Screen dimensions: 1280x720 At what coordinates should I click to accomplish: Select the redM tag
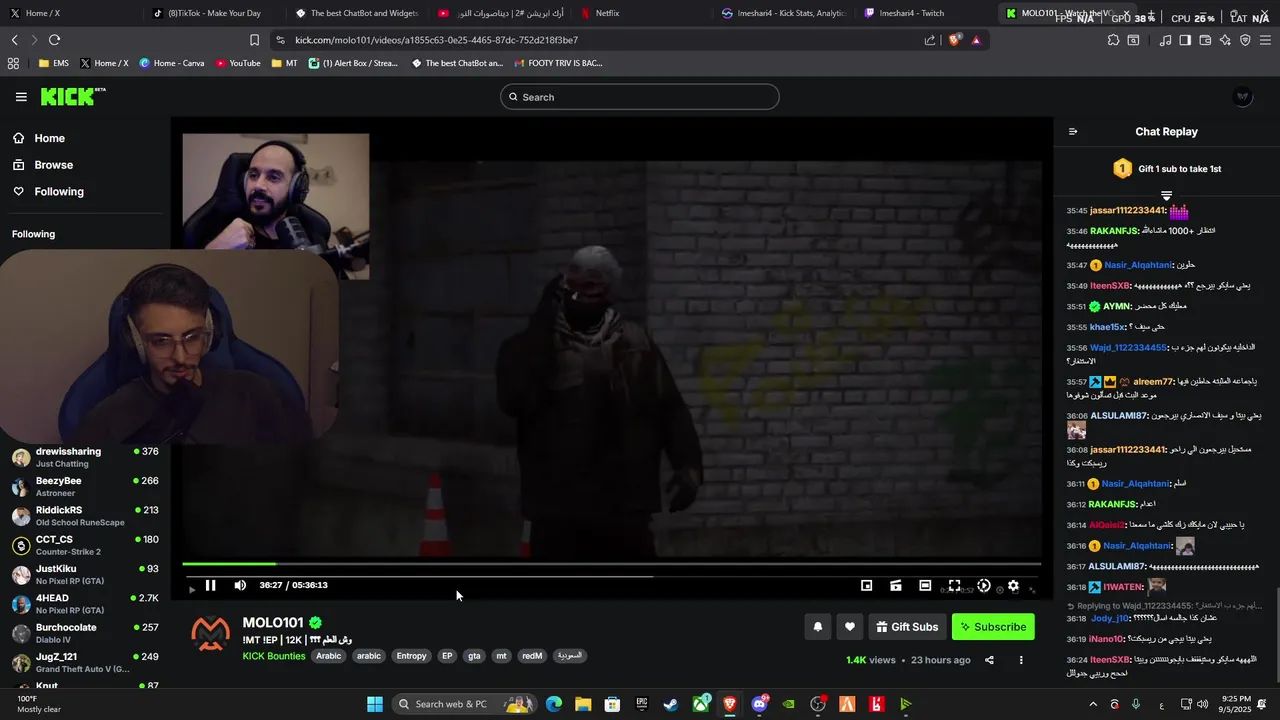(x=532, y=657)
